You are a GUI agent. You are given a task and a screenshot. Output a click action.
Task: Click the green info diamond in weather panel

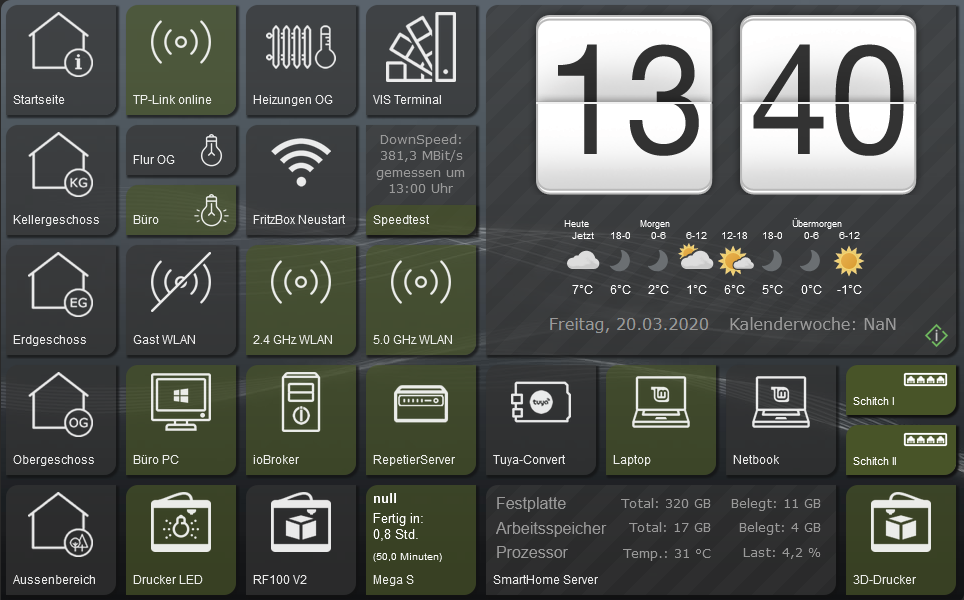pyautogui.click(x=936, y=336)
